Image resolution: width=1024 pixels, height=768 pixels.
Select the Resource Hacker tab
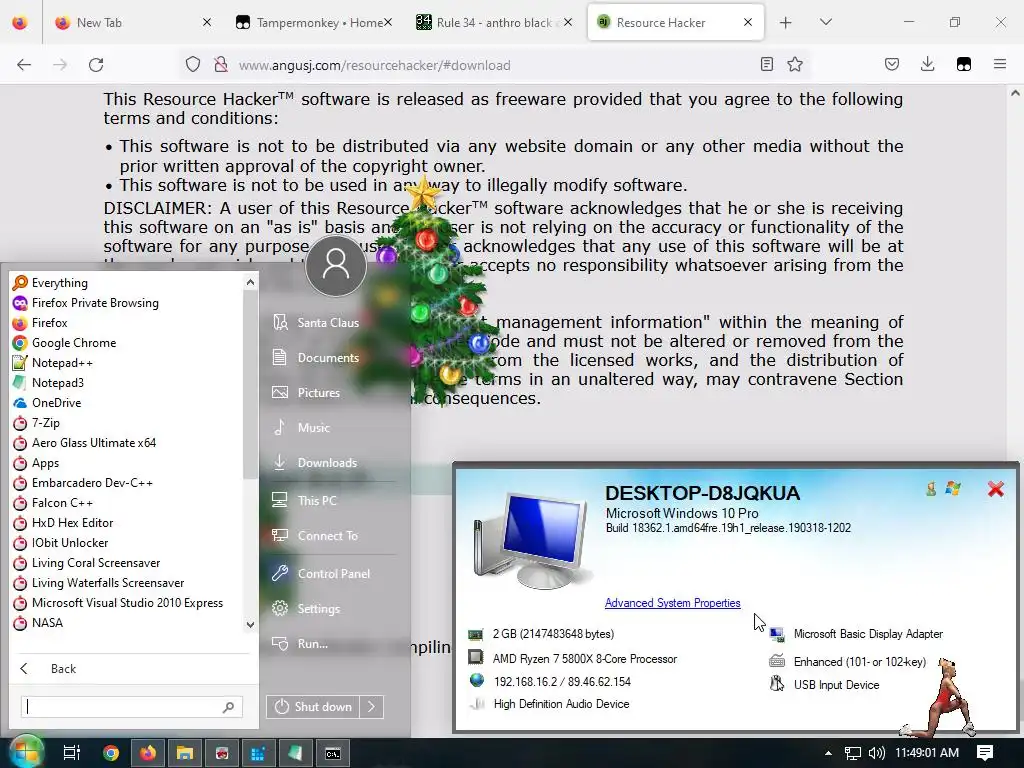coord(676,22)
